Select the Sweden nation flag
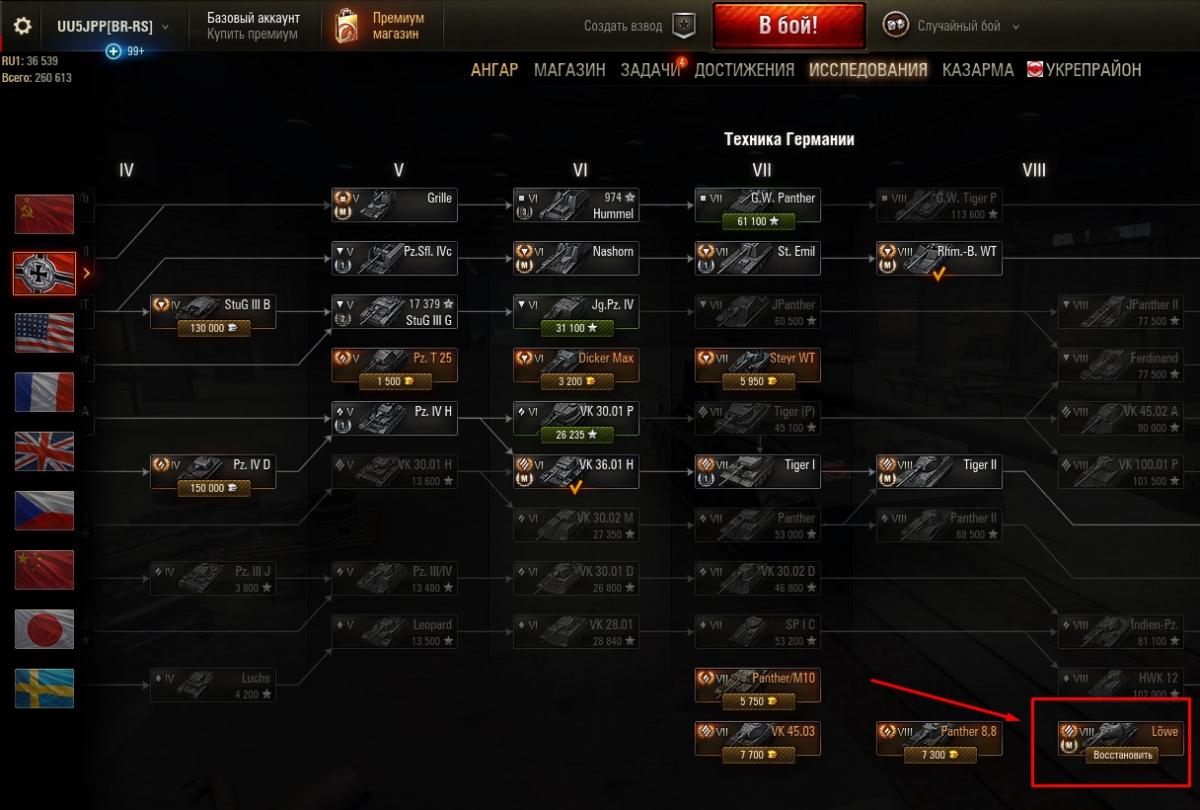The height and width of the screenshot is (810, 1200). (44, 688)
